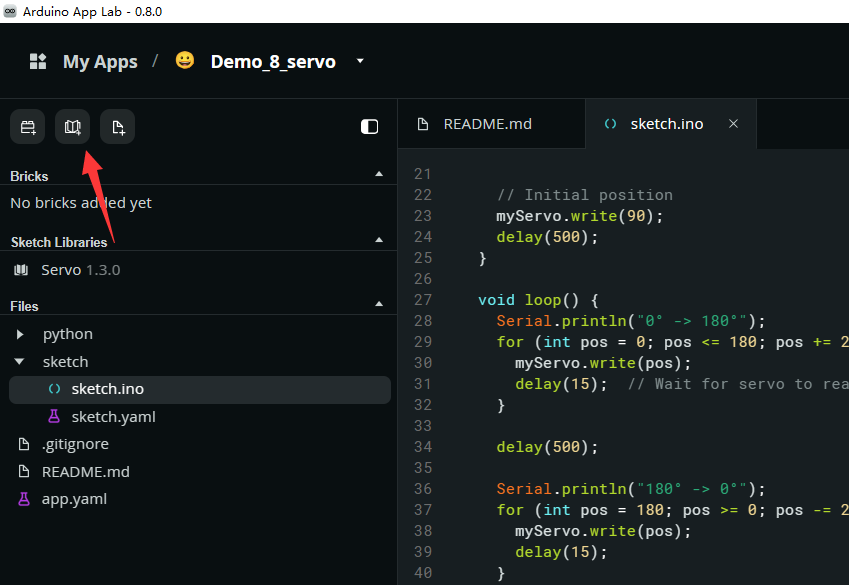Collapse the Bricks section
Screen dimensions: 849x585
tap(379, 174)
